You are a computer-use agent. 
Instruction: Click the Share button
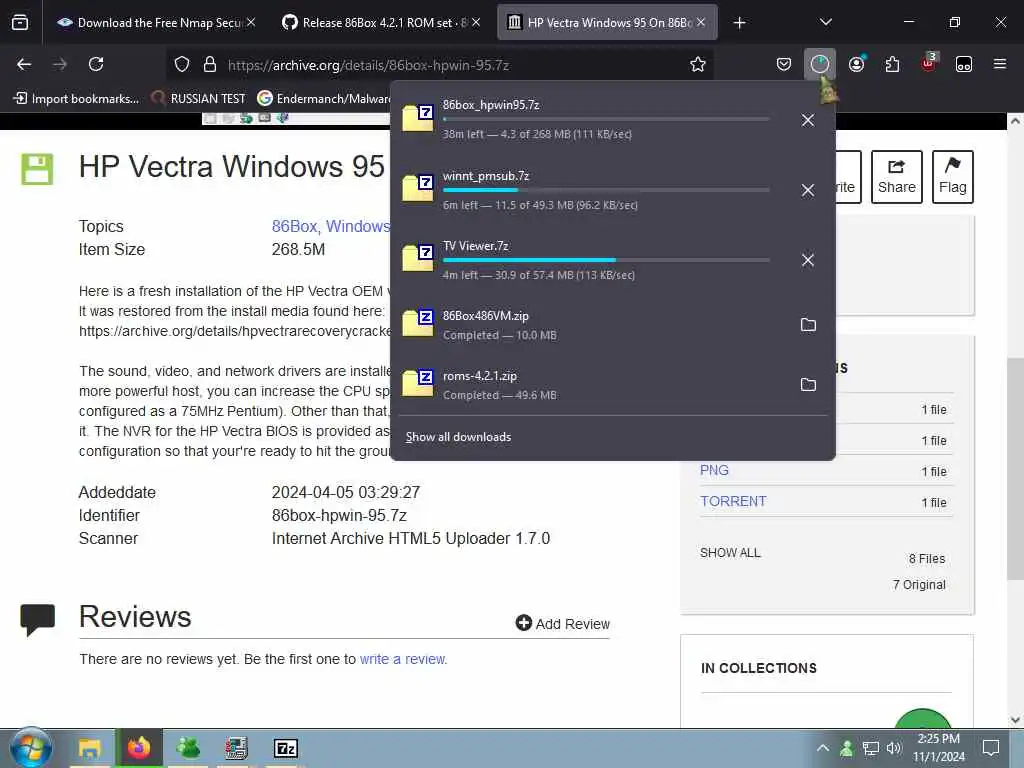coord(896,177)
